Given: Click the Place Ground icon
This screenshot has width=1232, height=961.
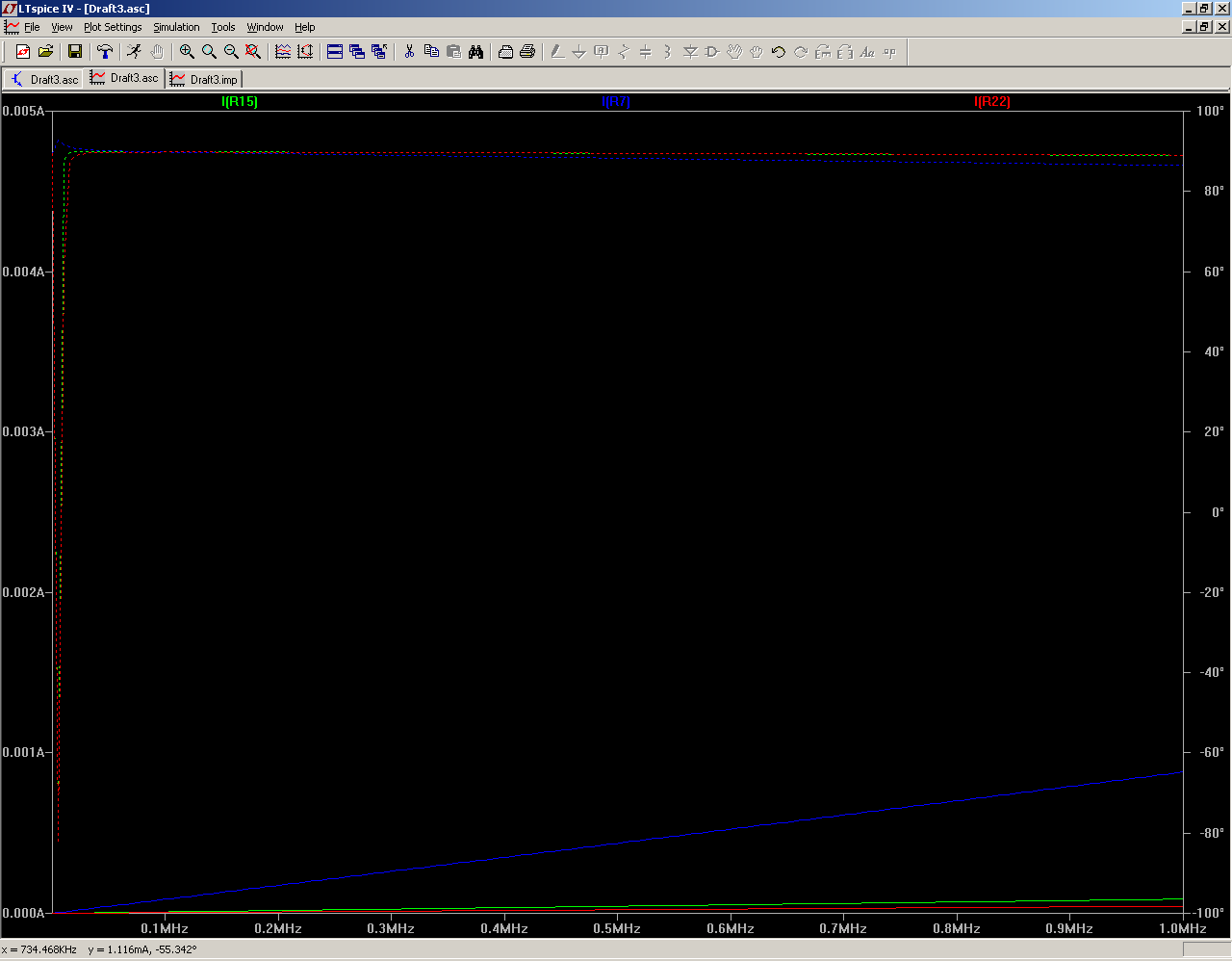Looking at the screenshot, I should pos(579,52).
